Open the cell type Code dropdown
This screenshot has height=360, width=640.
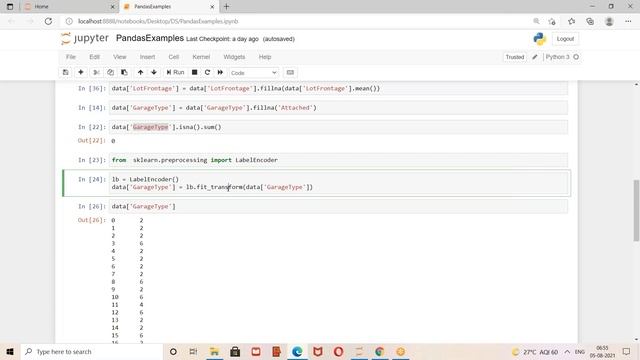(253, 73)
